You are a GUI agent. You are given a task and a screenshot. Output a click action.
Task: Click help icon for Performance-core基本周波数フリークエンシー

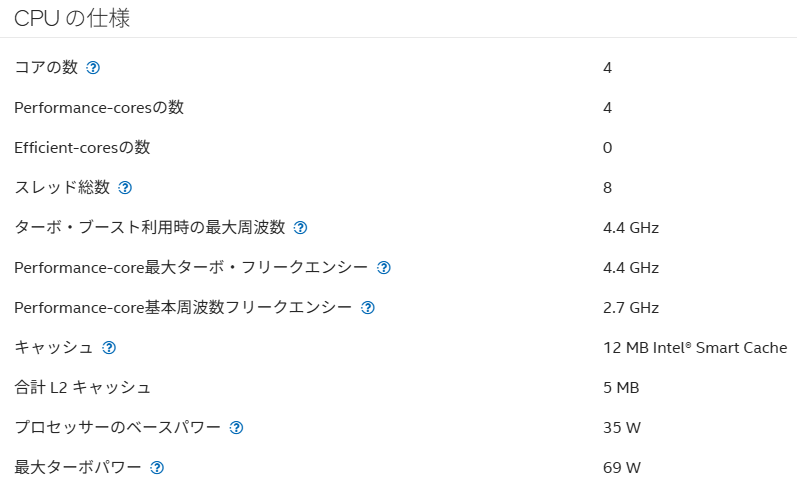pos(367,308)
